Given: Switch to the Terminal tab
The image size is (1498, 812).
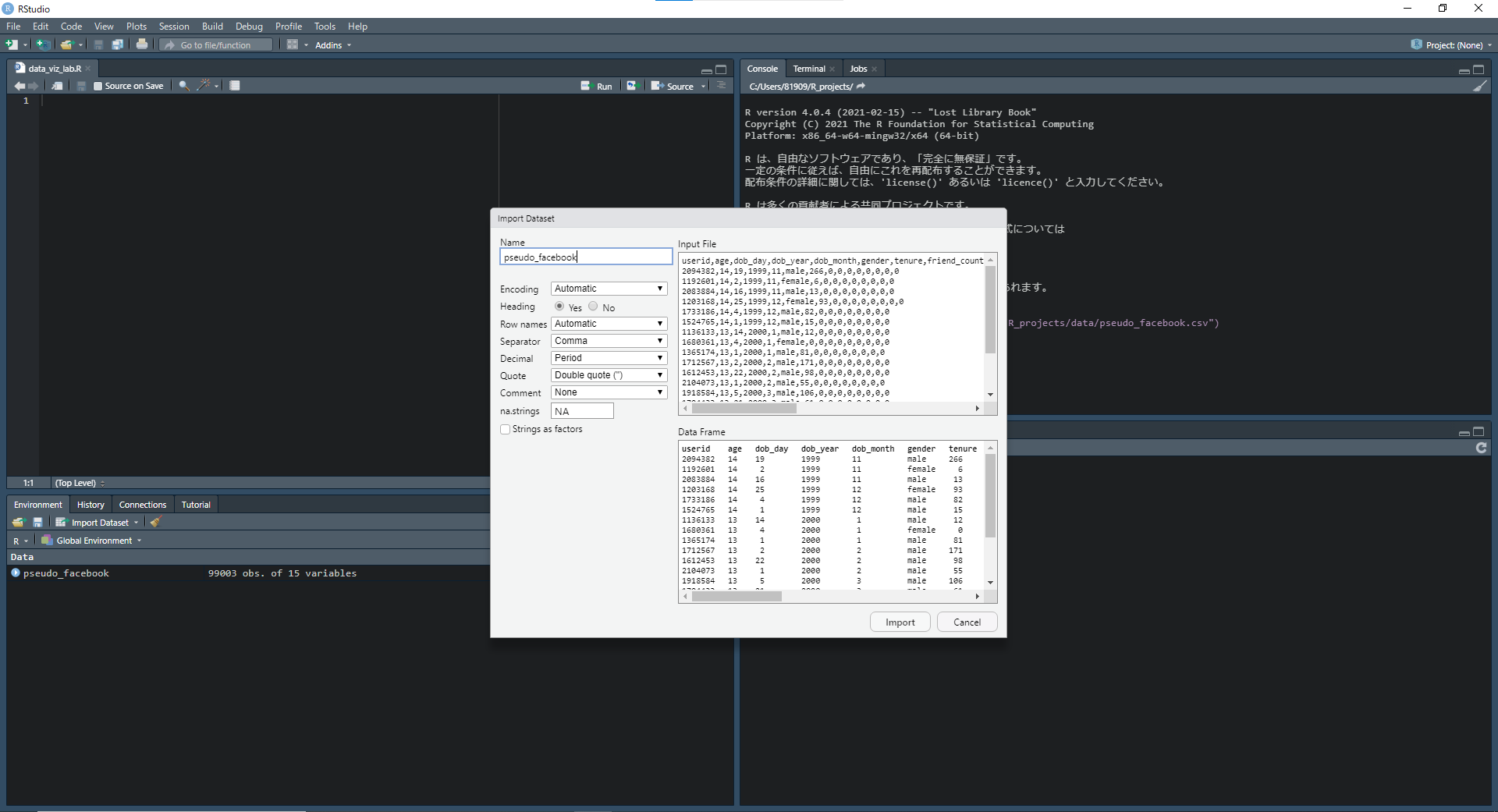Looking at the screenshot, I should (809, 69).
